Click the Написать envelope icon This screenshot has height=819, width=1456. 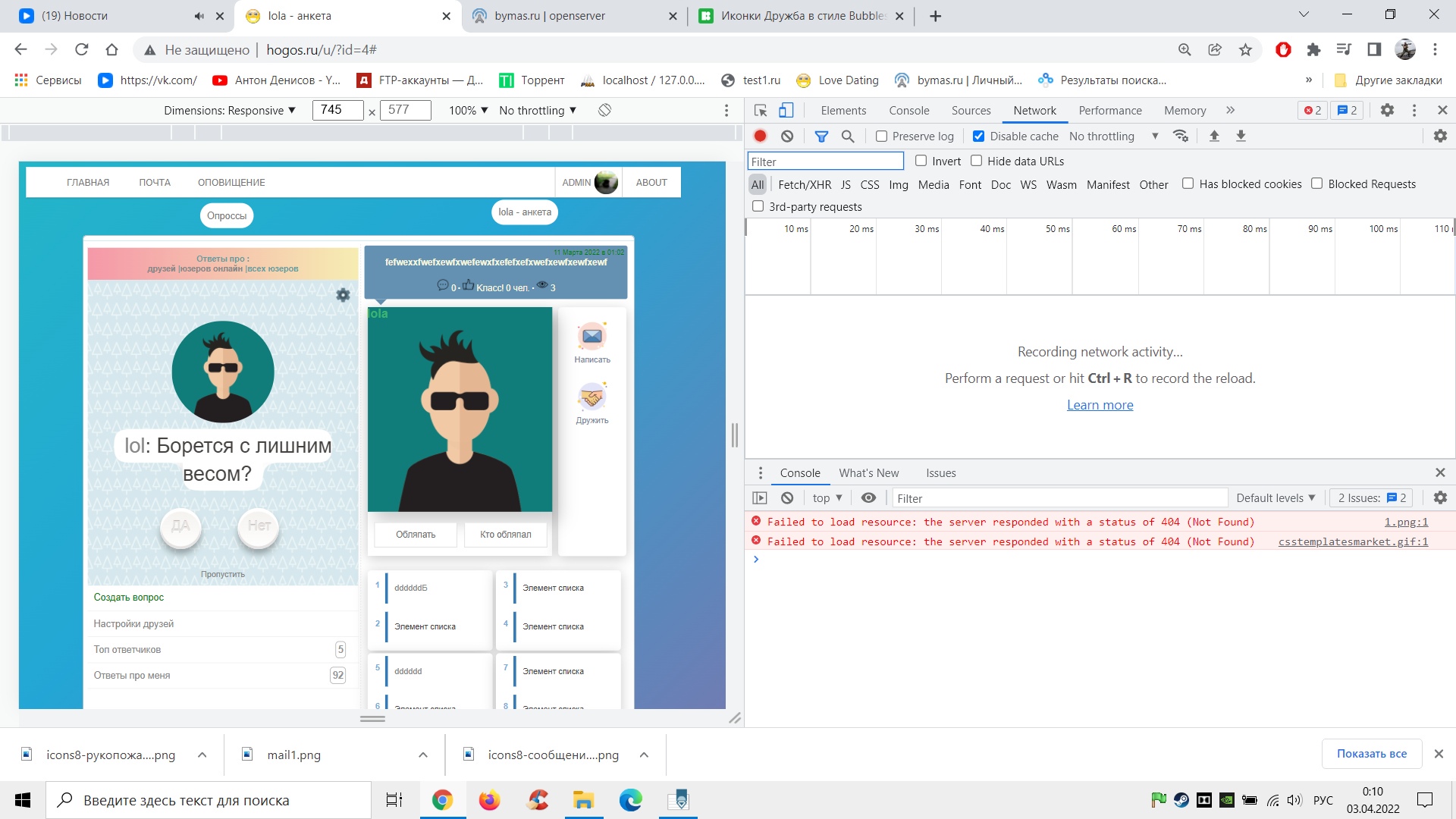coord(592,337)
